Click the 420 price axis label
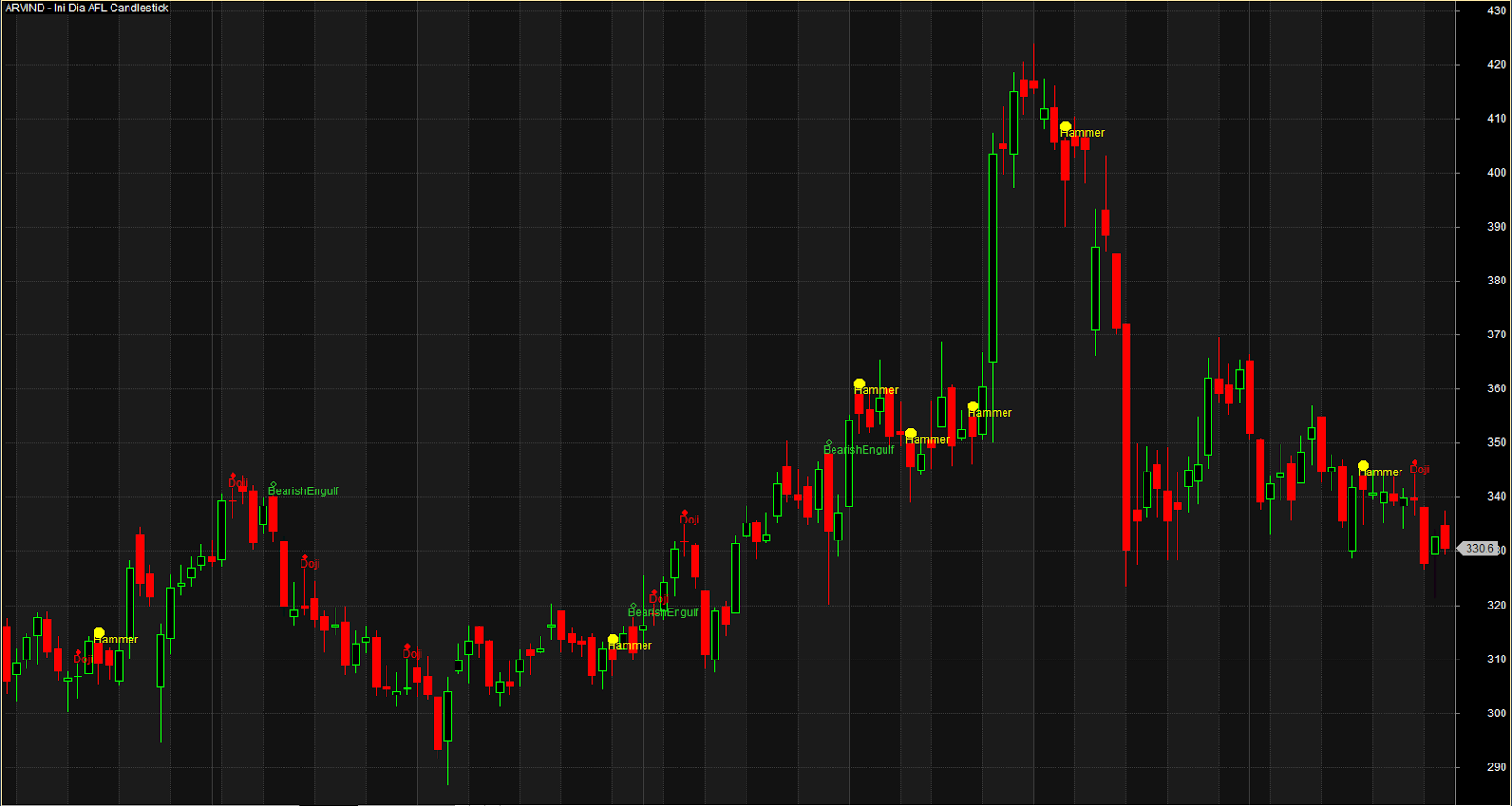1512x806 pixels. (x=1497, y=65)
